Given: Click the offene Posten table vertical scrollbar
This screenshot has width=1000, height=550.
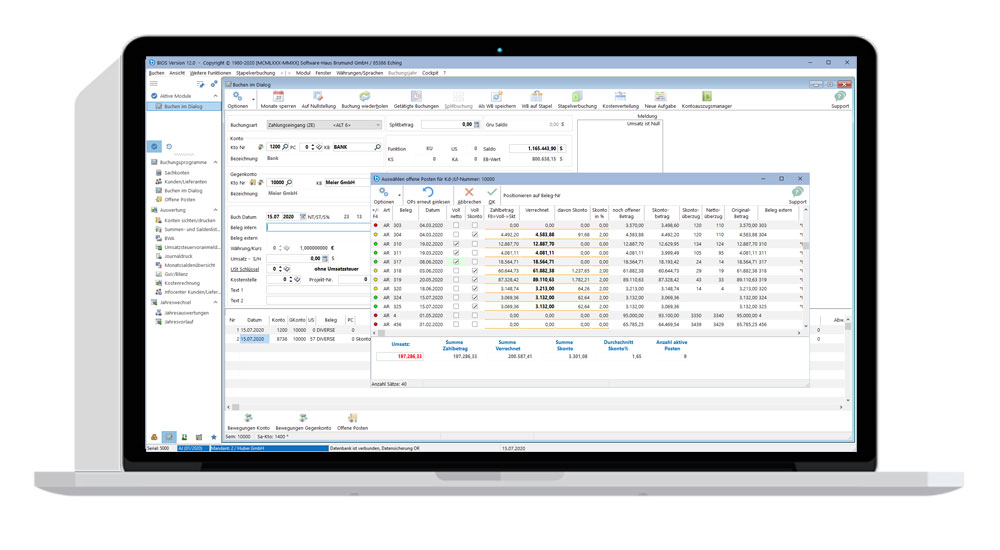Looking at the screenshot, I should pos(805,268).
